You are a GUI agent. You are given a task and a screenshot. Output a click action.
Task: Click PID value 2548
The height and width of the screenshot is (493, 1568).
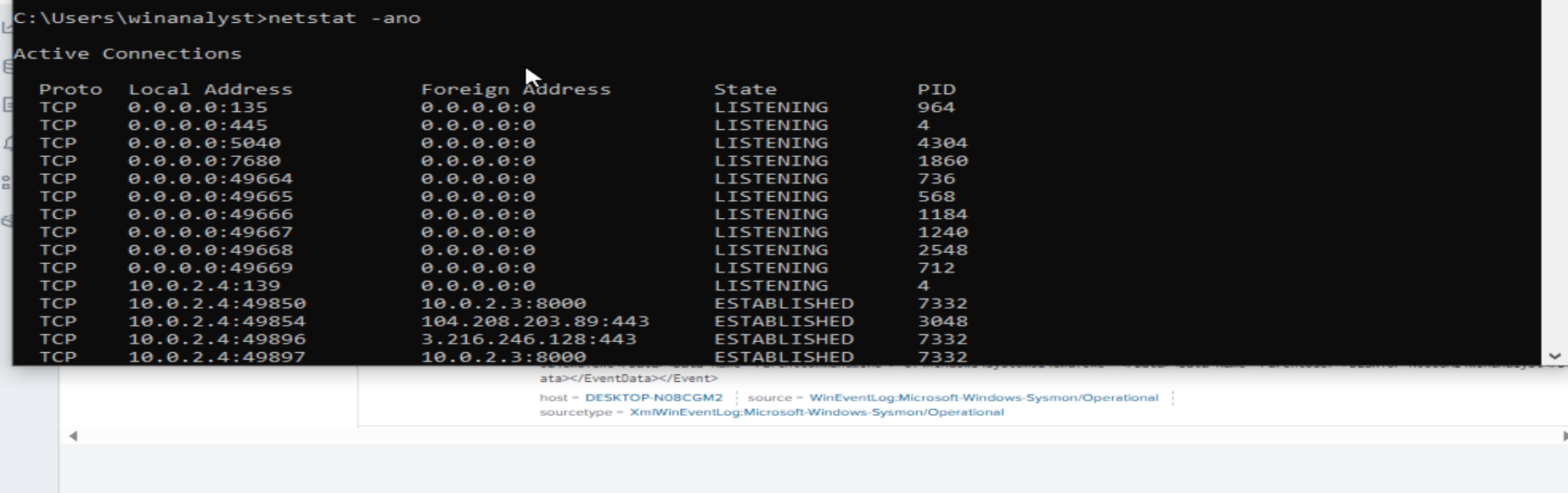pos(942,249)
